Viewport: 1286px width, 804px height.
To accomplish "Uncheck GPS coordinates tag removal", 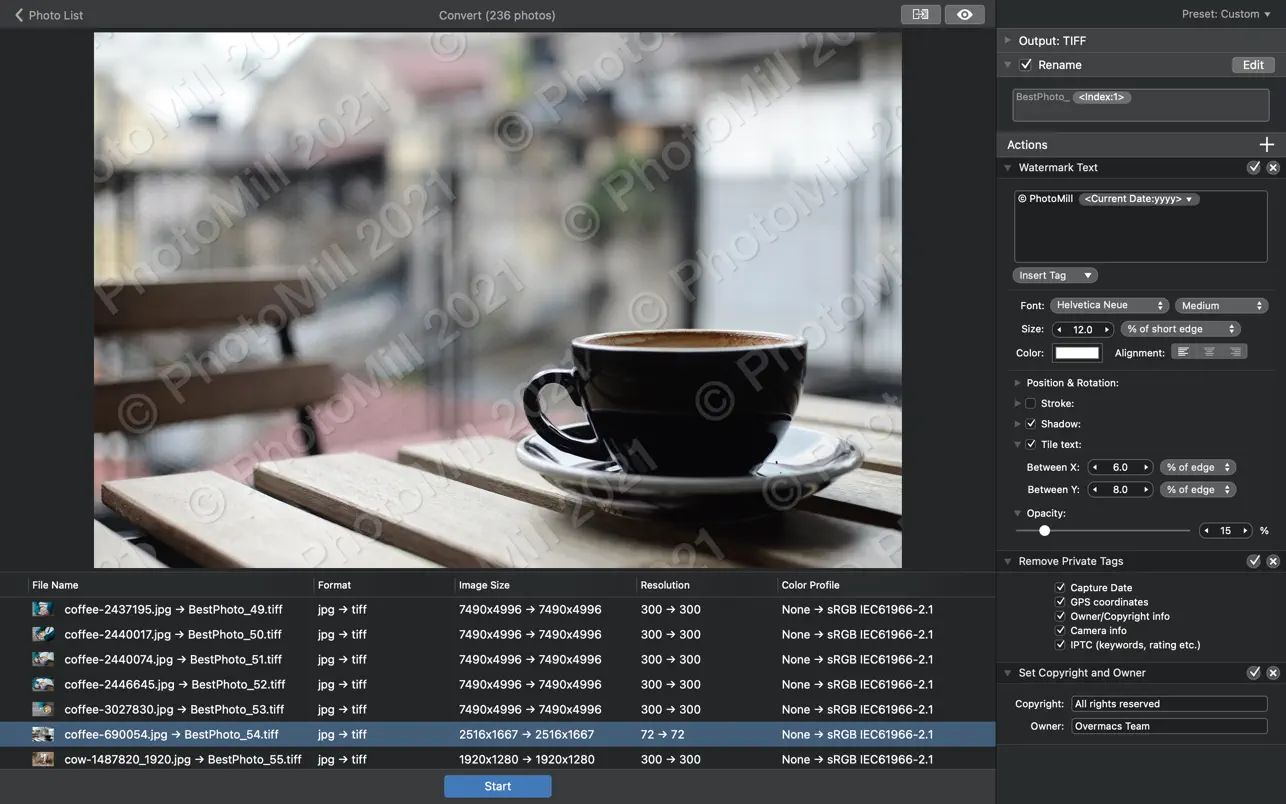I will [x=1060, y=602].
